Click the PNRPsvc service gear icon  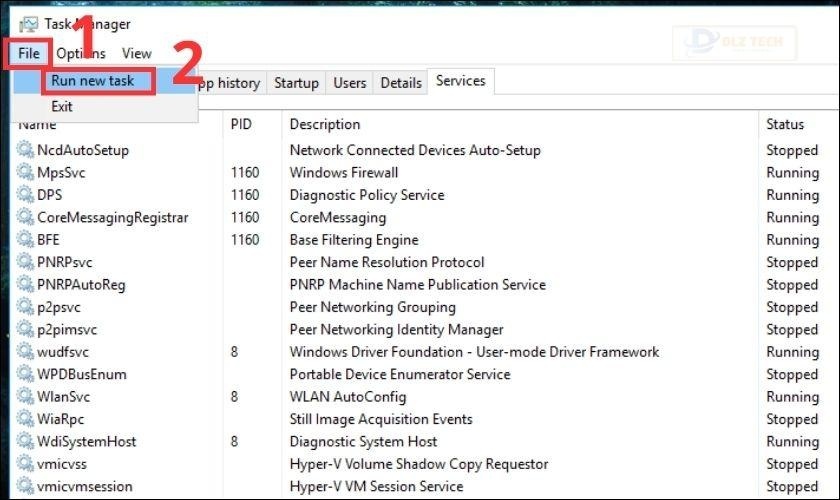25,262
